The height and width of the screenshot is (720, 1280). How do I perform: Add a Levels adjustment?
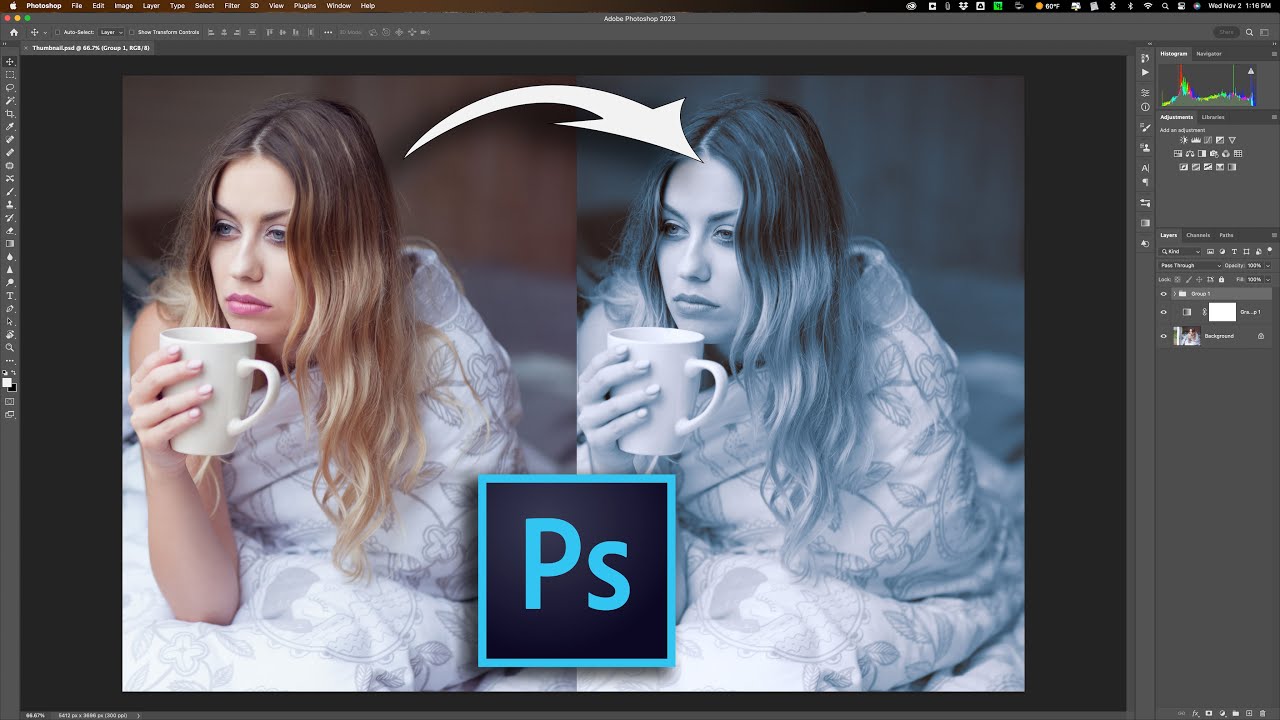pyautogui.click(x=1196, y=140)
